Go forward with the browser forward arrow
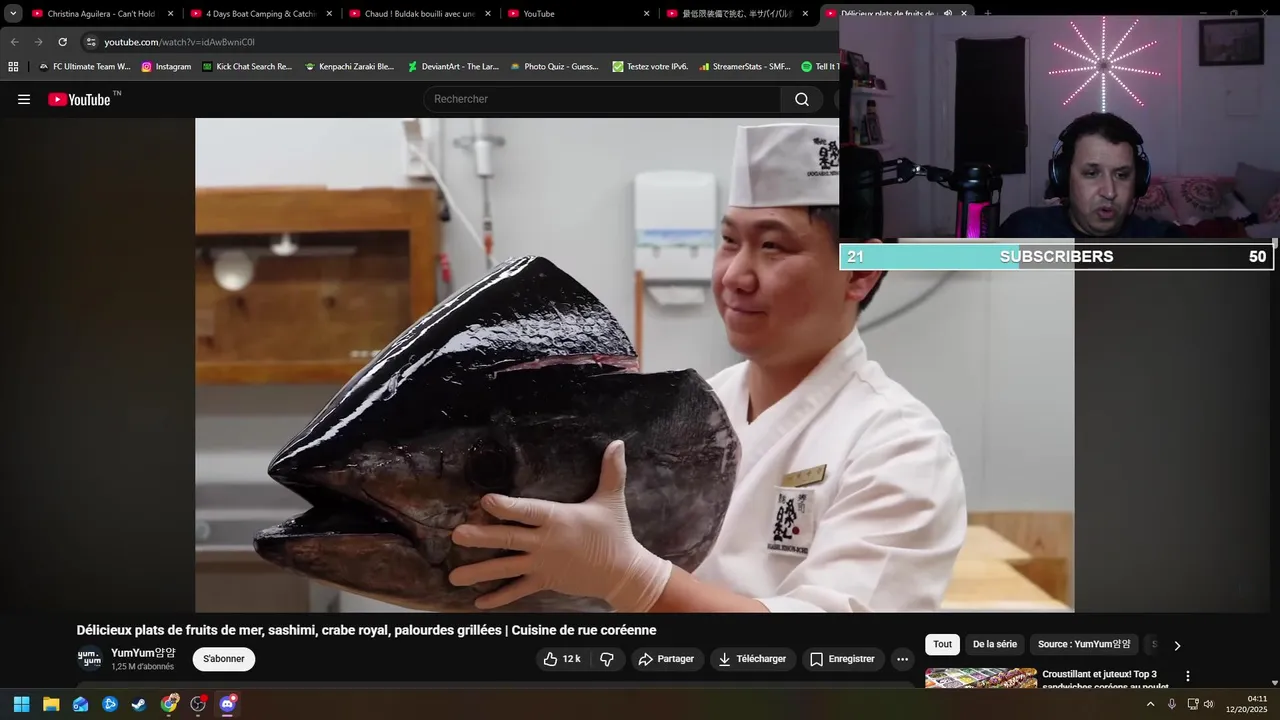This screenshot has height=720, width=1280. (38, 42)
